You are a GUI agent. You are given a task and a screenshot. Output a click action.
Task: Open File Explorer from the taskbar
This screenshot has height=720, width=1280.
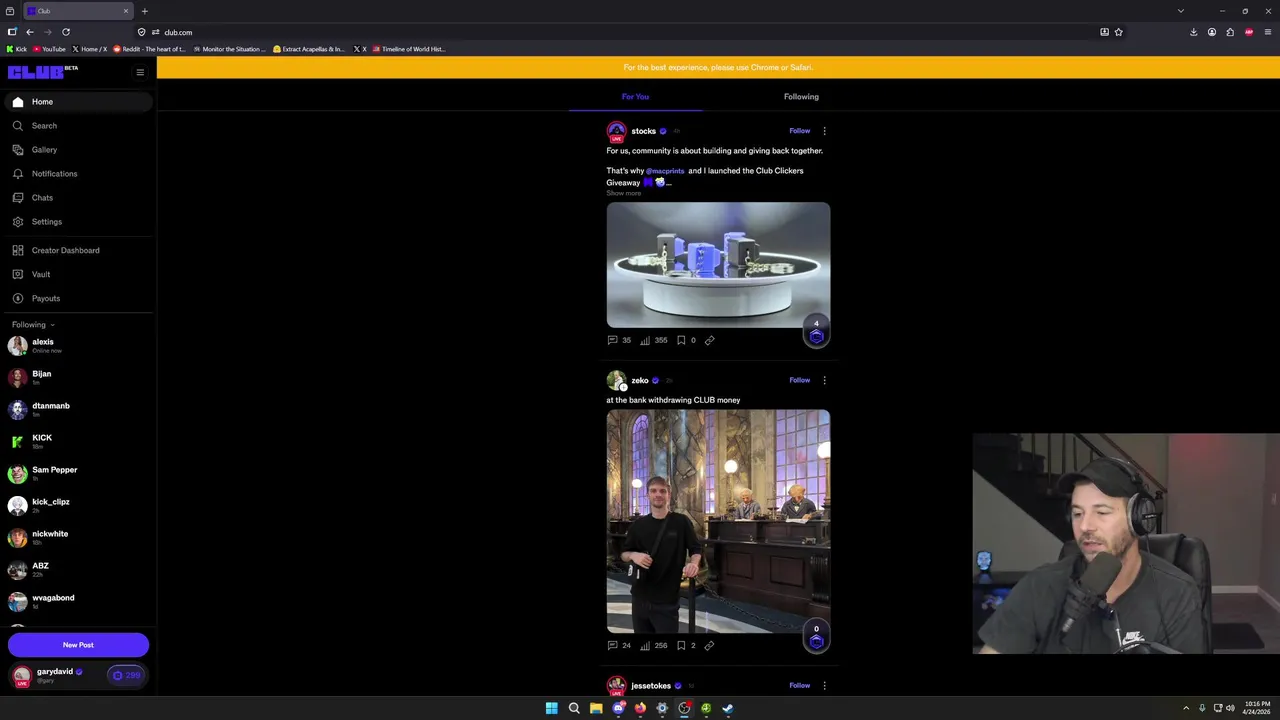[596, 708]
